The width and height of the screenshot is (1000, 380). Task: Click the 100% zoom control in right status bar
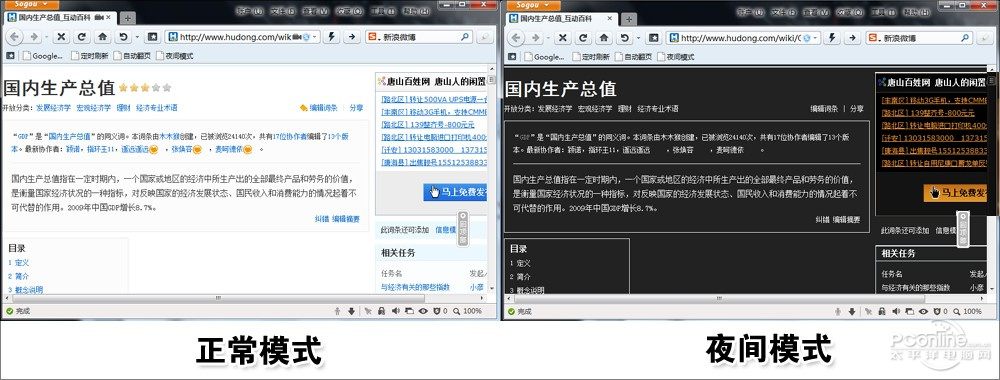tap(967, 311)
